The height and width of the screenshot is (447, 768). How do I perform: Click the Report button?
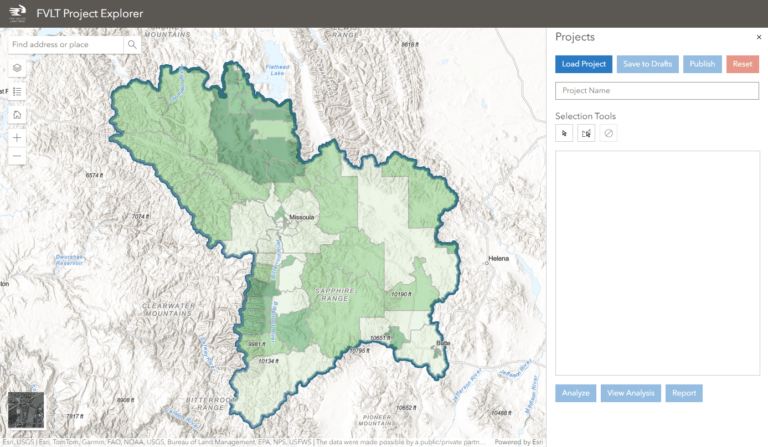coord(684,393)
